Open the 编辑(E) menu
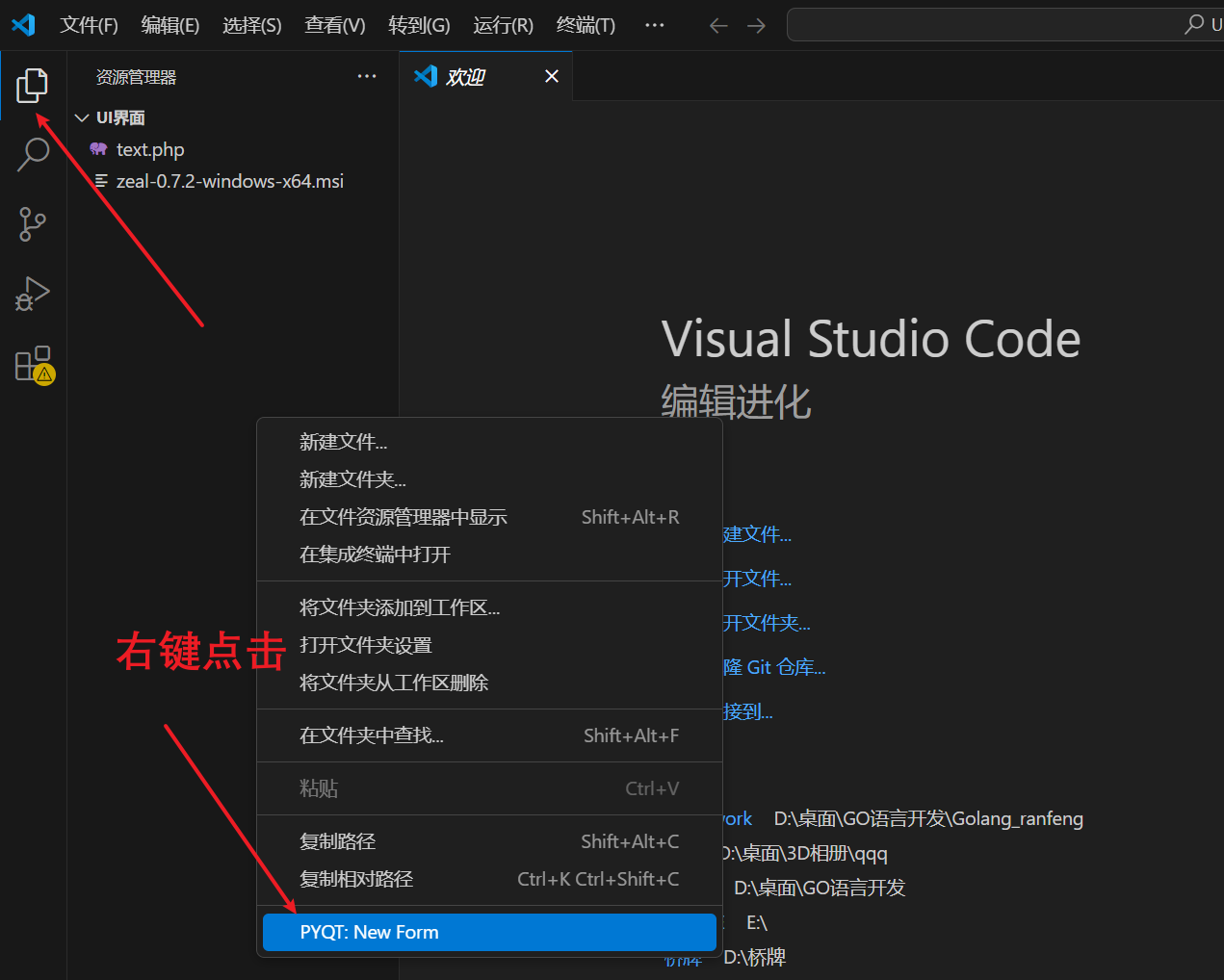This screenshot has height=980, width=1224. click(170, 25)
